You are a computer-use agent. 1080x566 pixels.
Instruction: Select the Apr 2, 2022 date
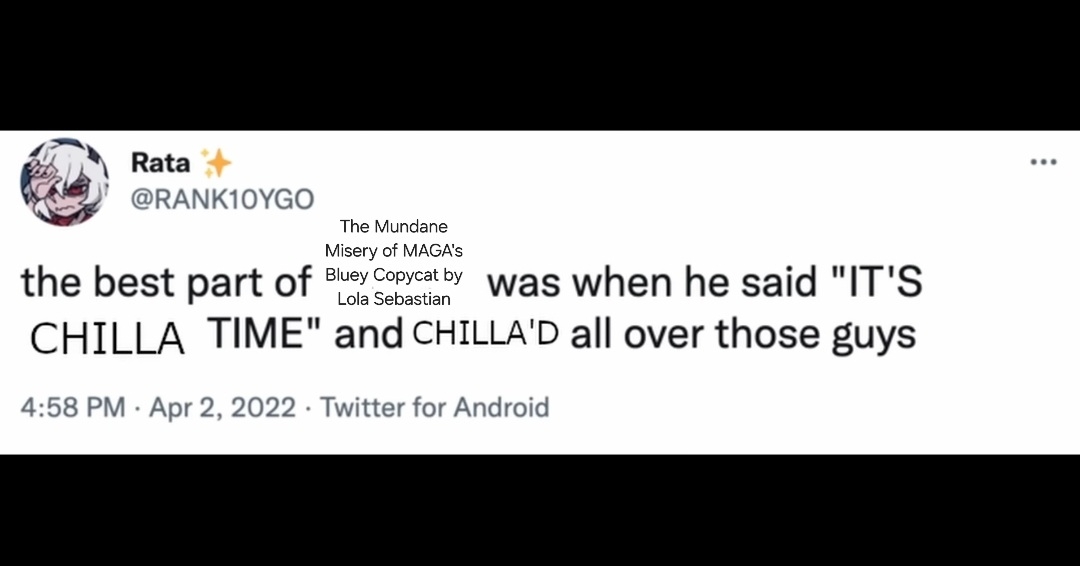(224, 408)
